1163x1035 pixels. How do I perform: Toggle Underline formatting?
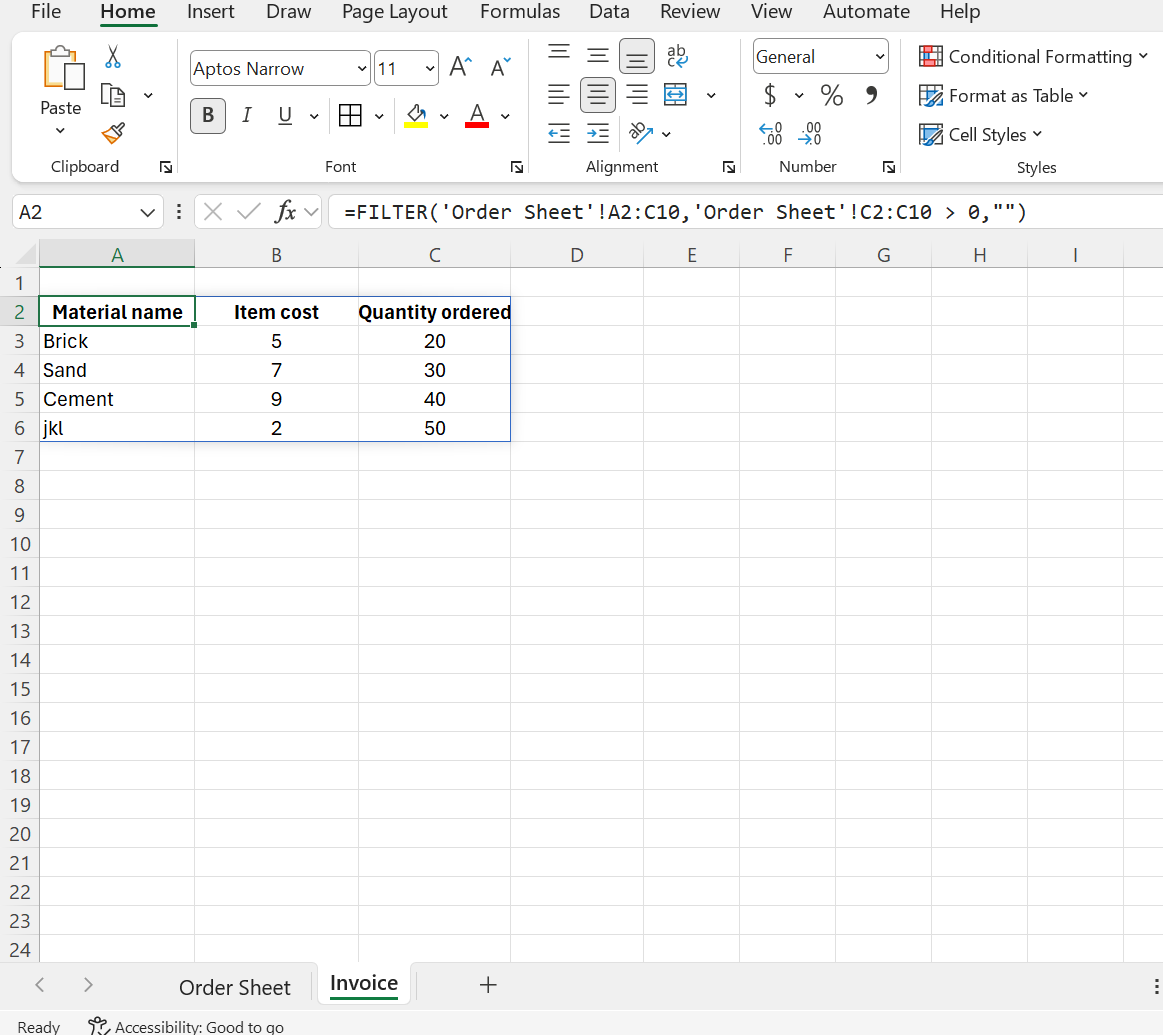(x=285, y=115)
